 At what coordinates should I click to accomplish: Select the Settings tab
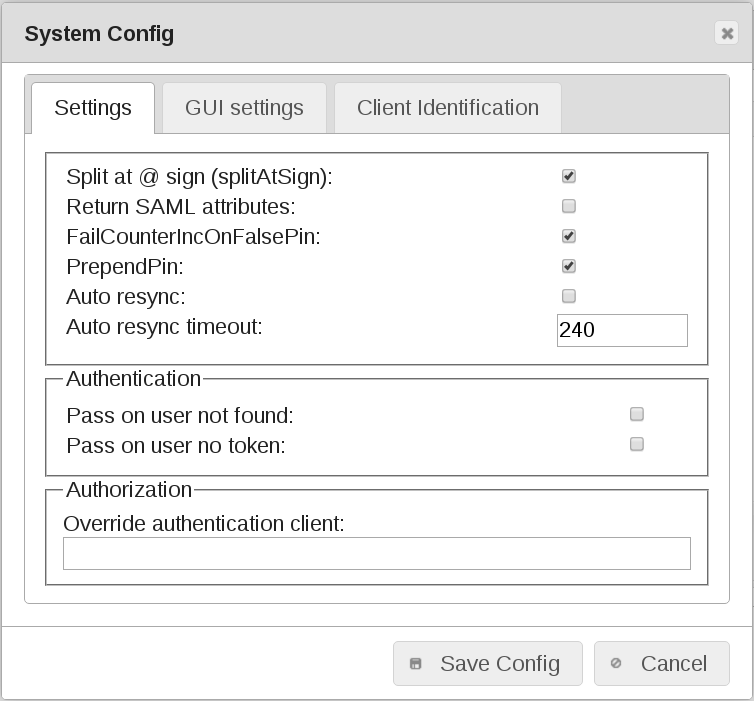[93, 108]
